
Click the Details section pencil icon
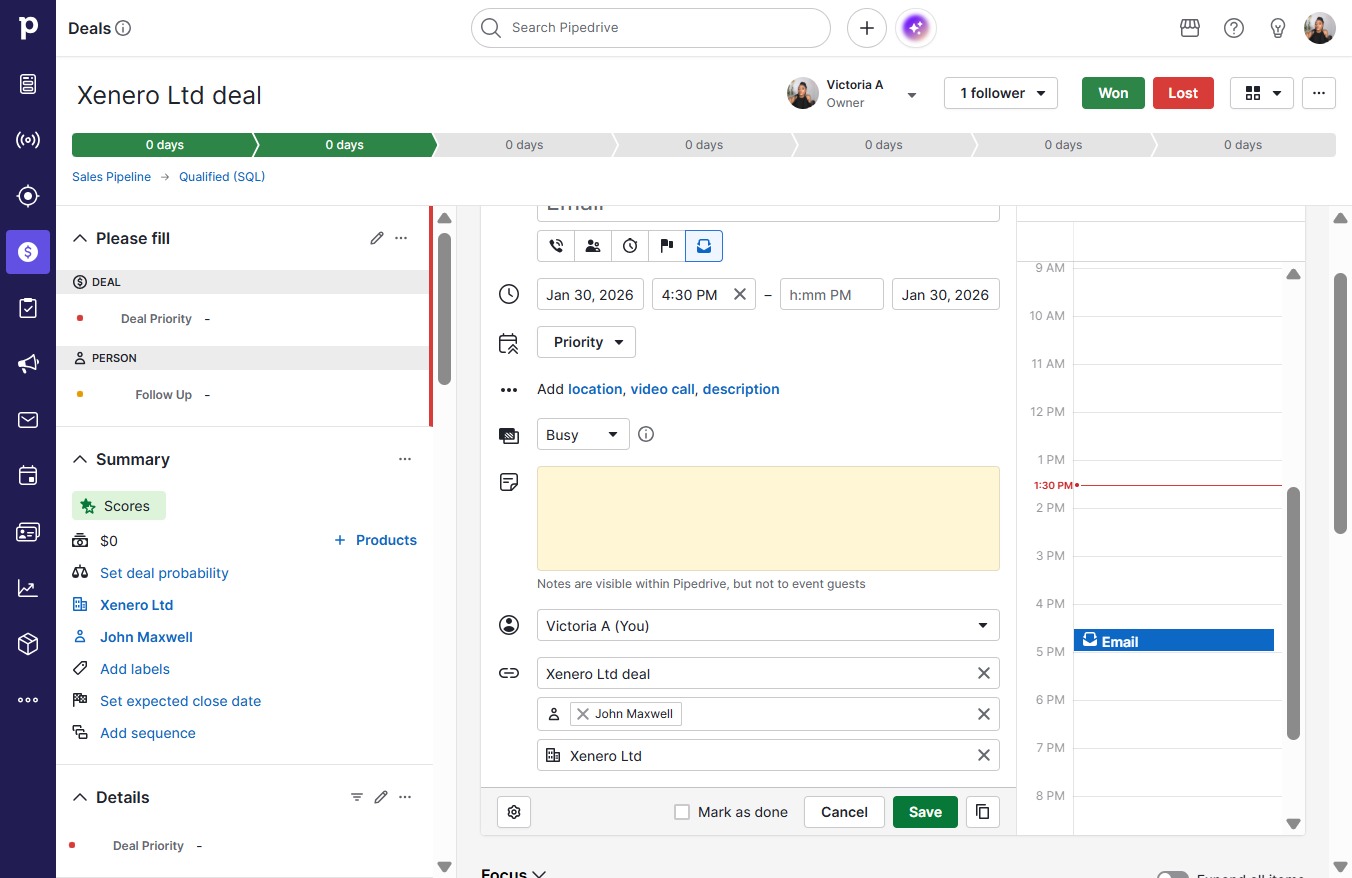click(381, 797)
